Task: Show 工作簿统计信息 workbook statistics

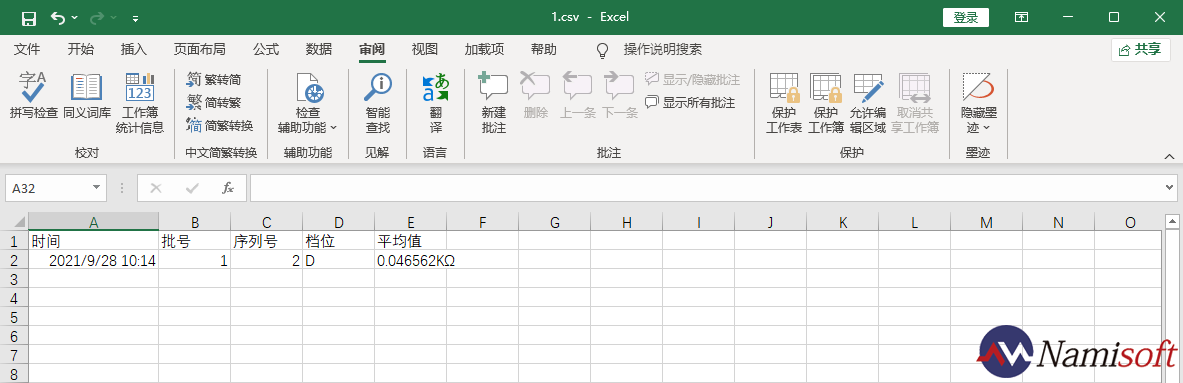Action: pyautogui.click(x=140, y=103)
